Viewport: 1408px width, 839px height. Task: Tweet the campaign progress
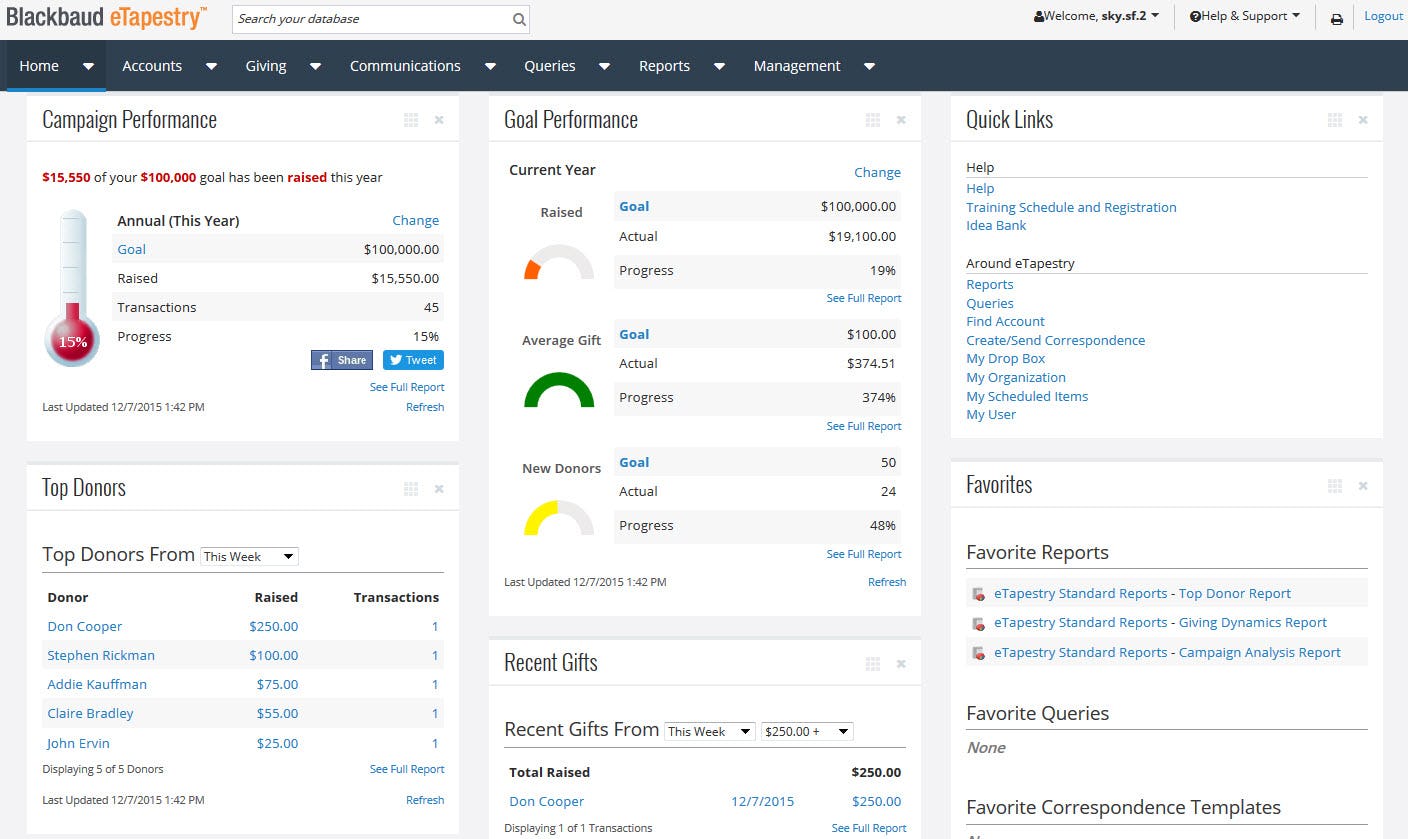(413, 360)
